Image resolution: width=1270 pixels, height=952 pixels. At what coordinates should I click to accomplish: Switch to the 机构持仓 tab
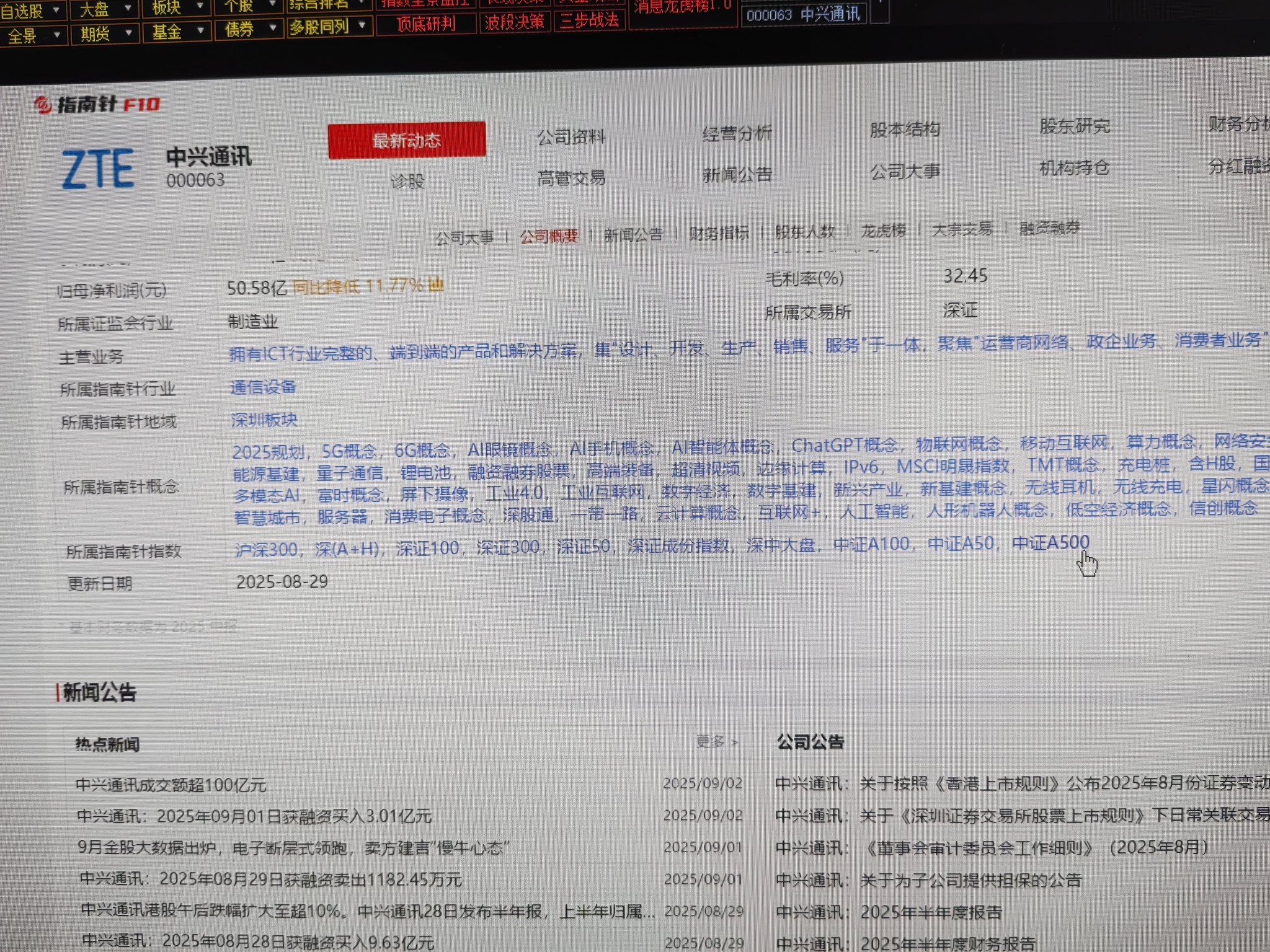(x=1075, y=168)
